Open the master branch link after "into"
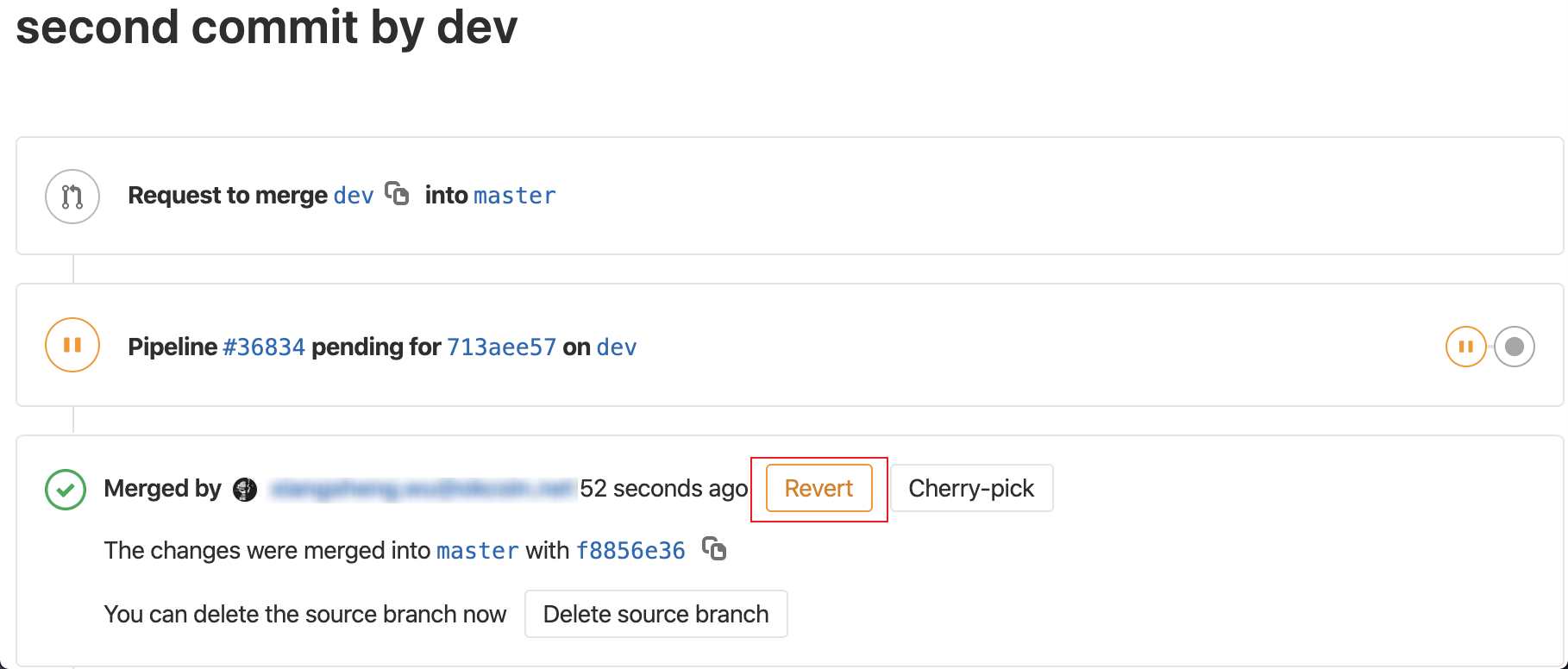Screen dimensions: 1568x669 [515, 196]
